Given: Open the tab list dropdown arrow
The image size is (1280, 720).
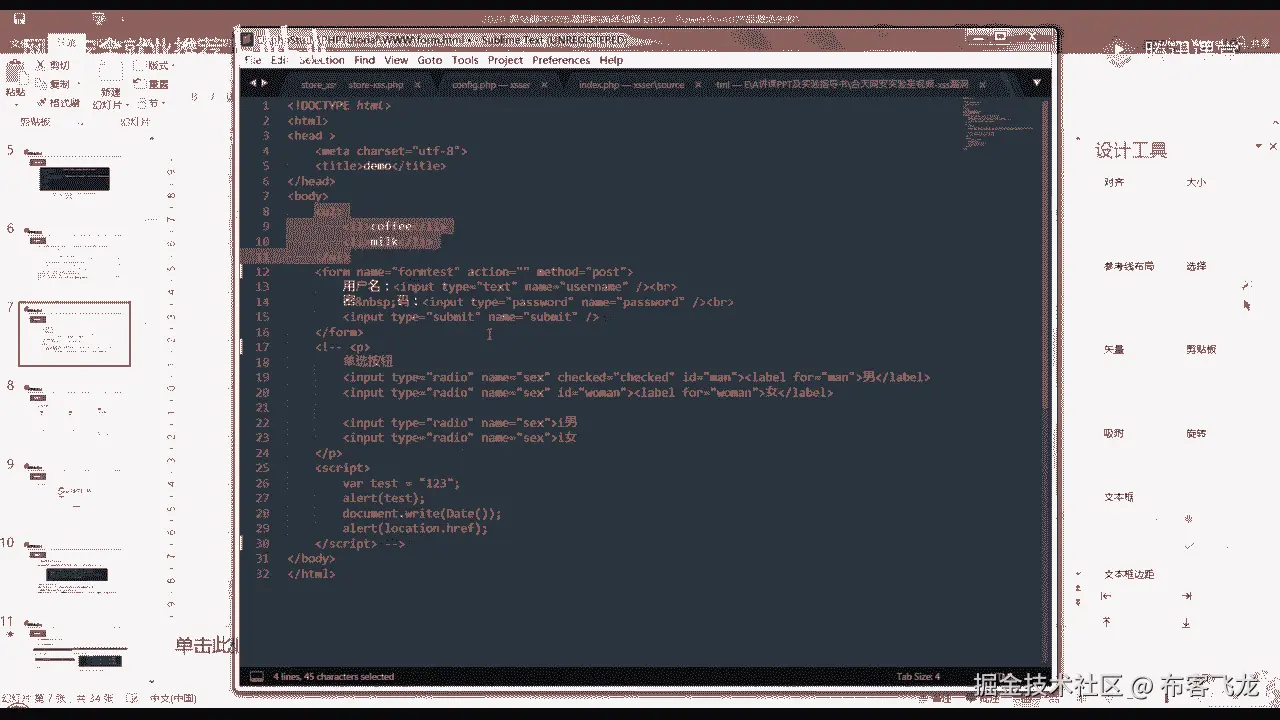Looking at the screenshot, I should (1037, 83).
